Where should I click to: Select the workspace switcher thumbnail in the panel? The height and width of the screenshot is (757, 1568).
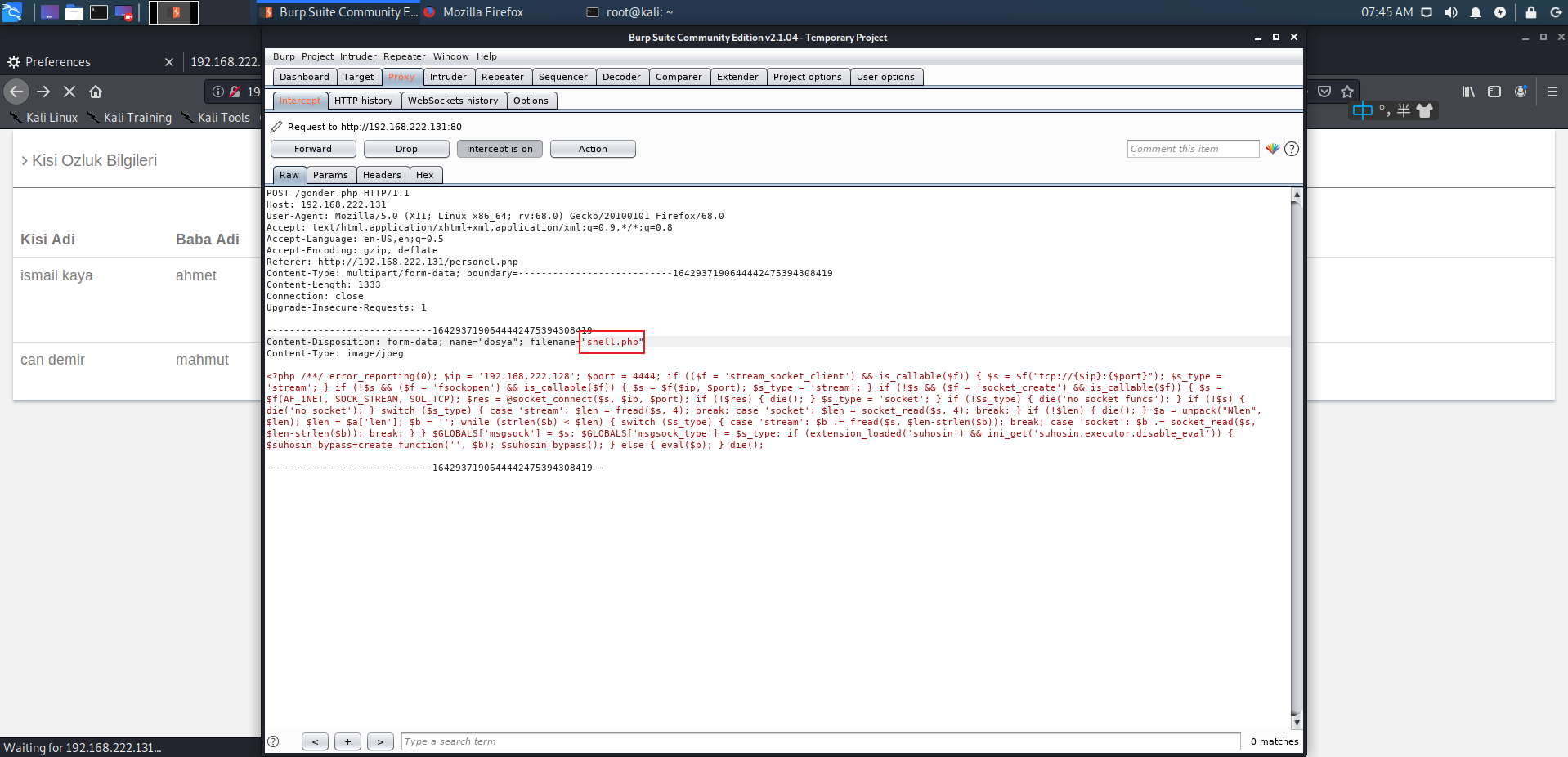(173, 12)
